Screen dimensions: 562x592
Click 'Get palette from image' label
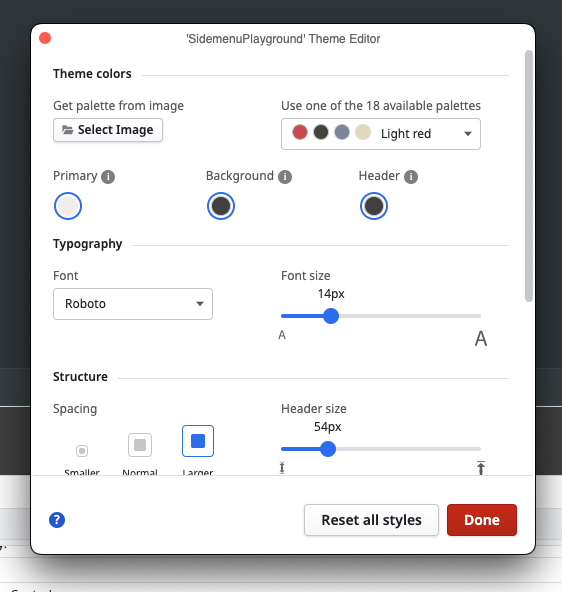point(119,106)
